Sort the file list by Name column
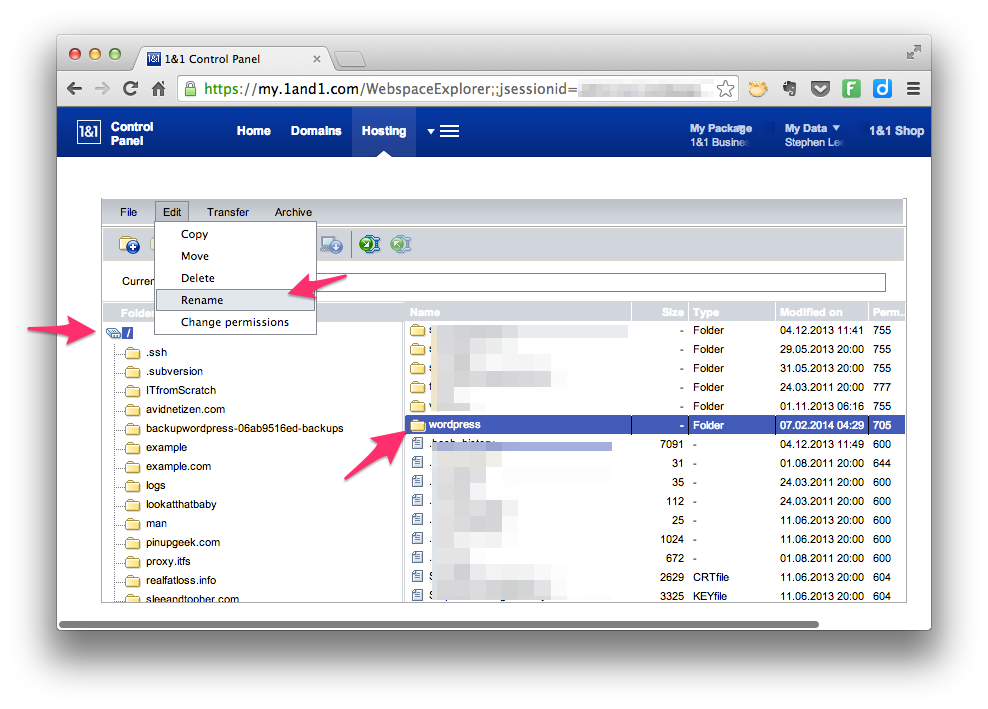 coord(519,312)
